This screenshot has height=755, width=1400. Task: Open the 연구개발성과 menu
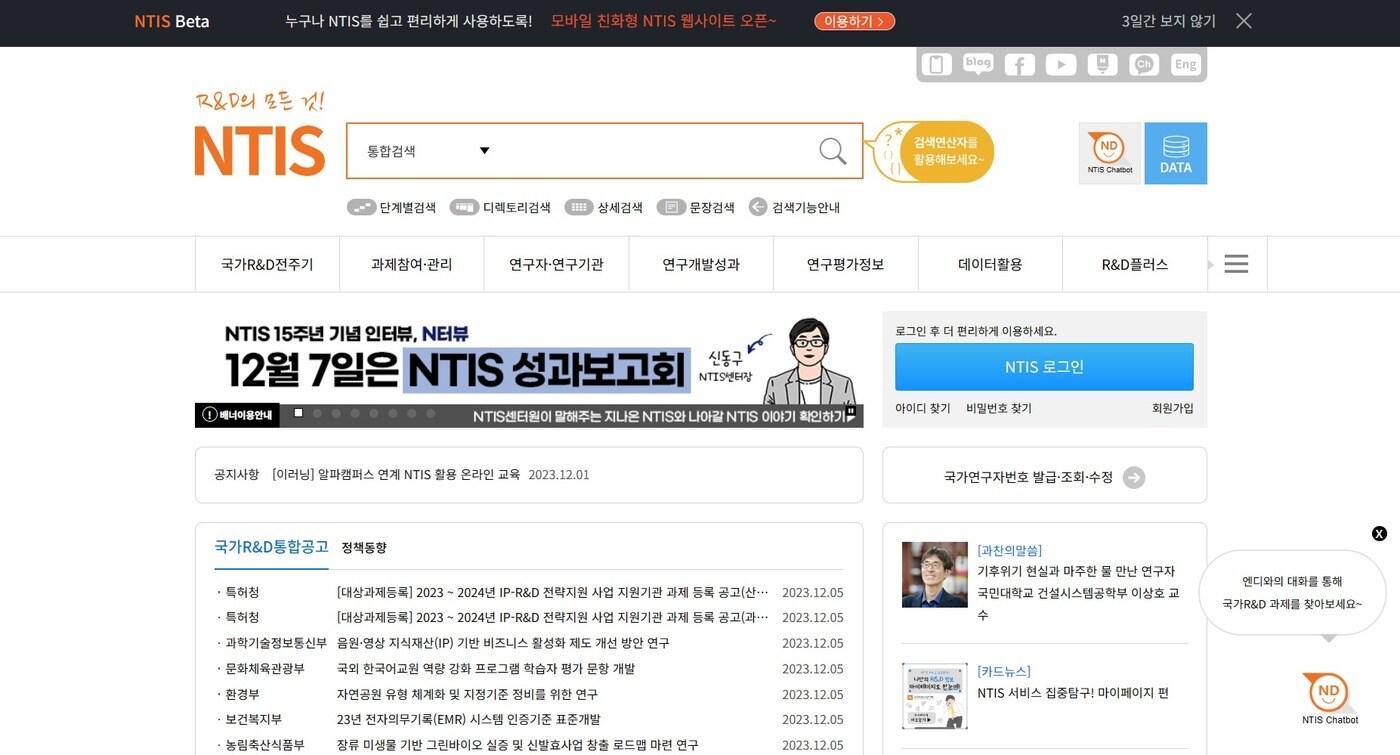point(701,264)
